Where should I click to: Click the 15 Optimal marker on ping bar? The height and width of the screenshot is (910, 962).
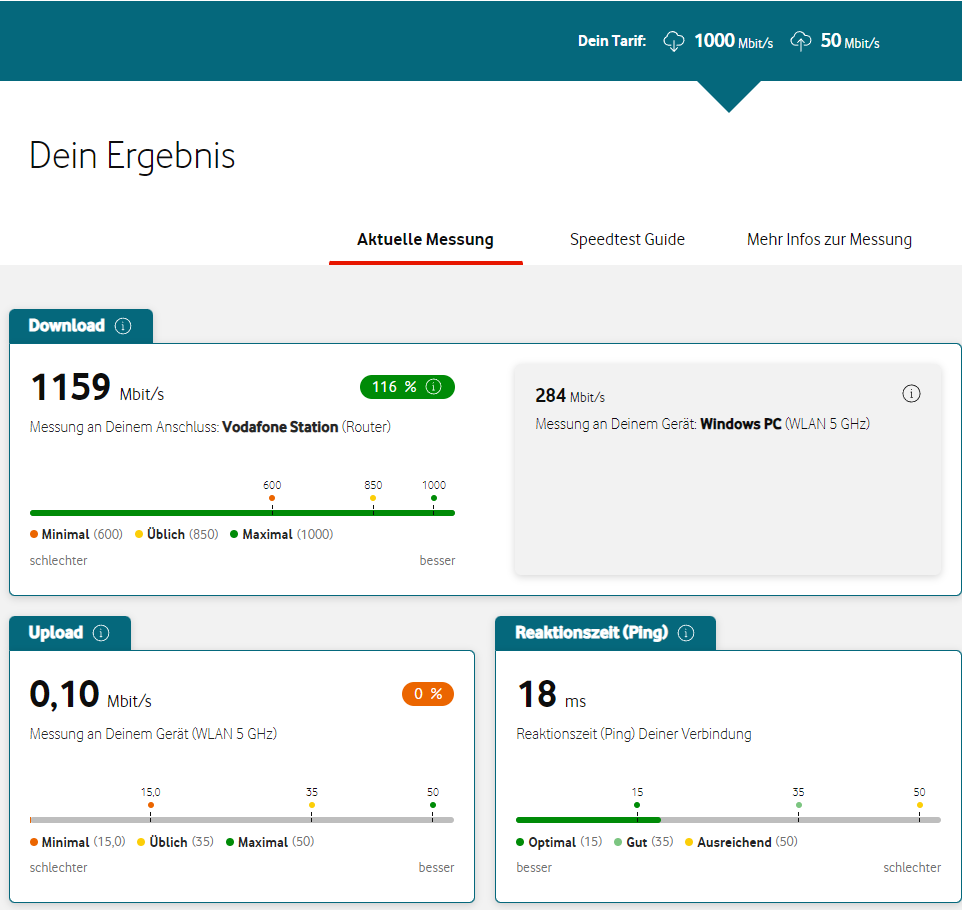point(637,805)
